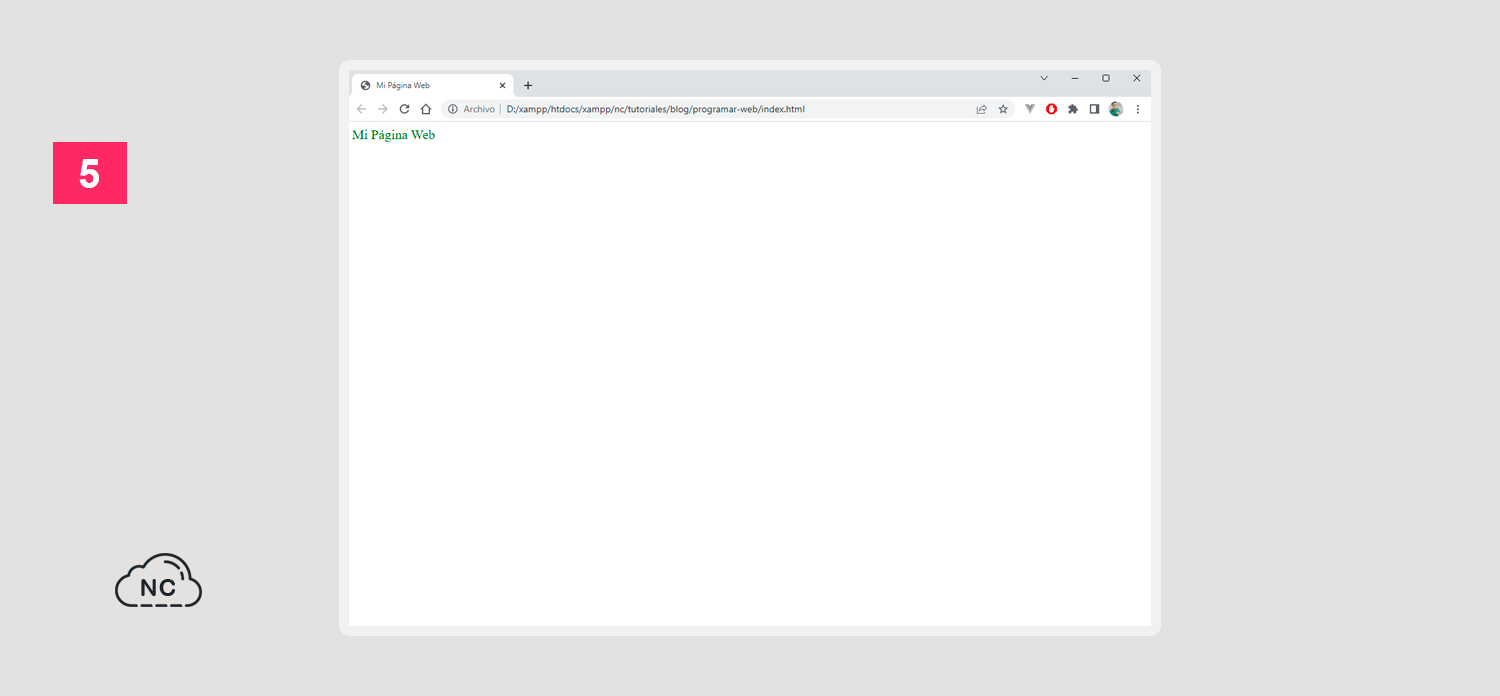View site information next to Archivo

453,109
